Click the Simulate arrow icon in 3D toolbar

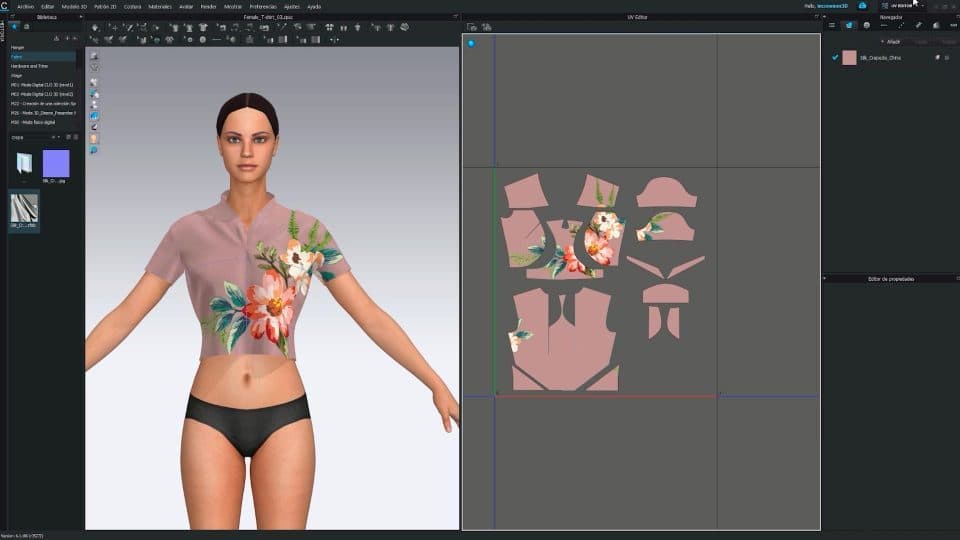pos(96,28)
